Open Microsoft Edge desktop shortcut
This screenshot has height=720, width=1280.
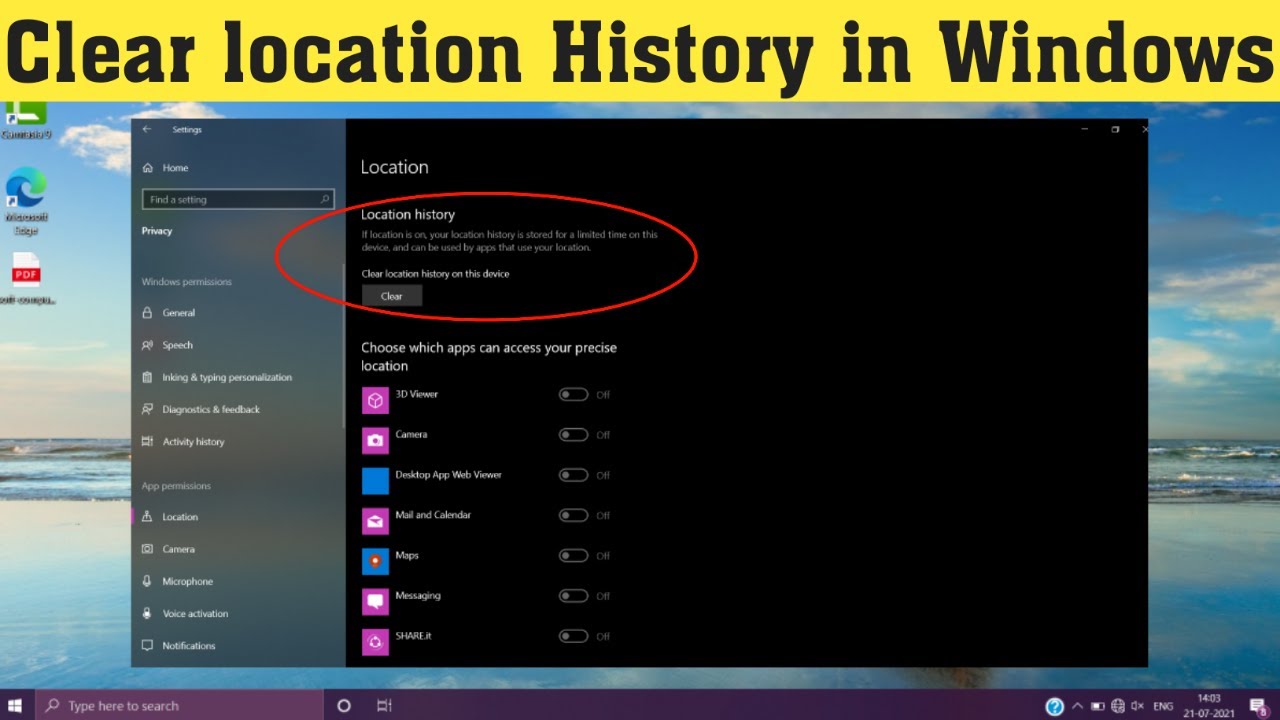pyautogui.click(x=26, y=201)
